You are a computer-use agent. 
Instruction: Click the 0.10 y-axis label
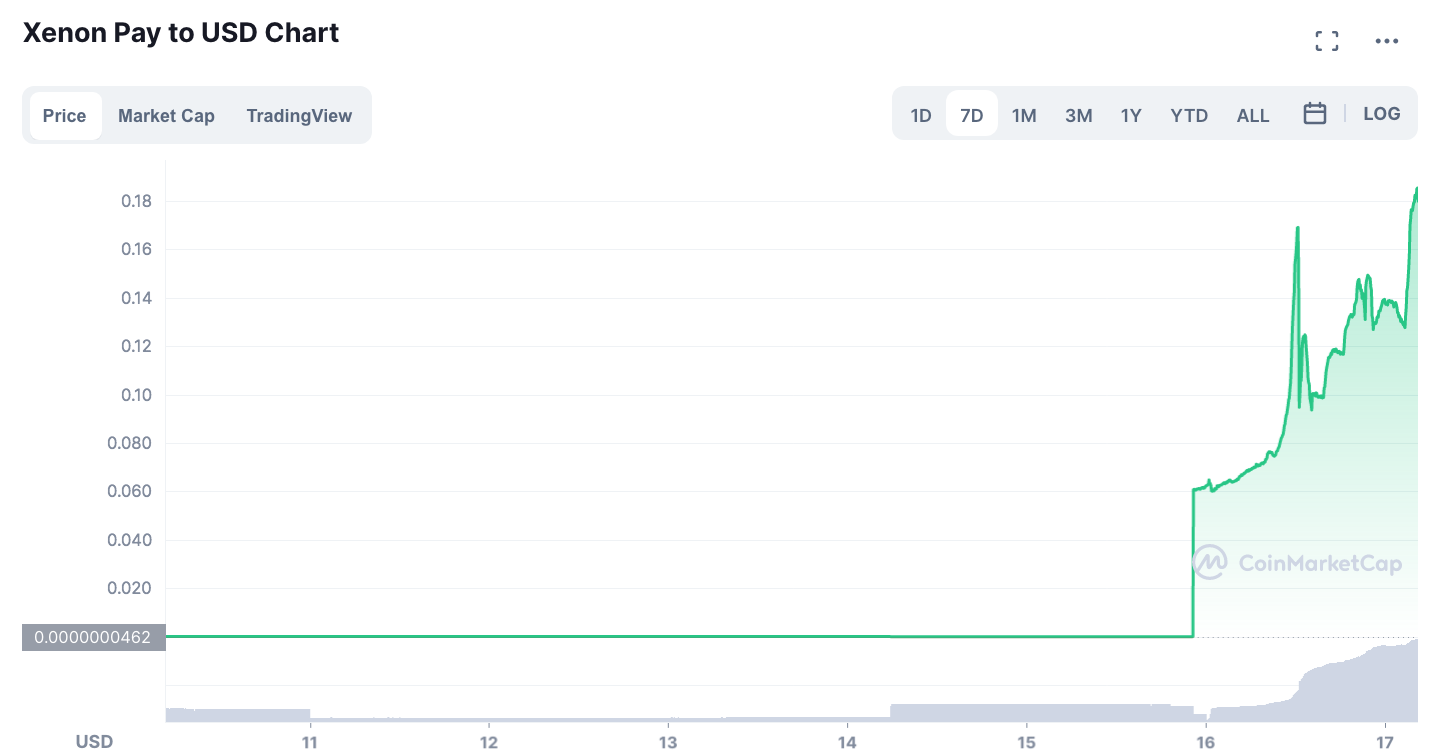135,395
